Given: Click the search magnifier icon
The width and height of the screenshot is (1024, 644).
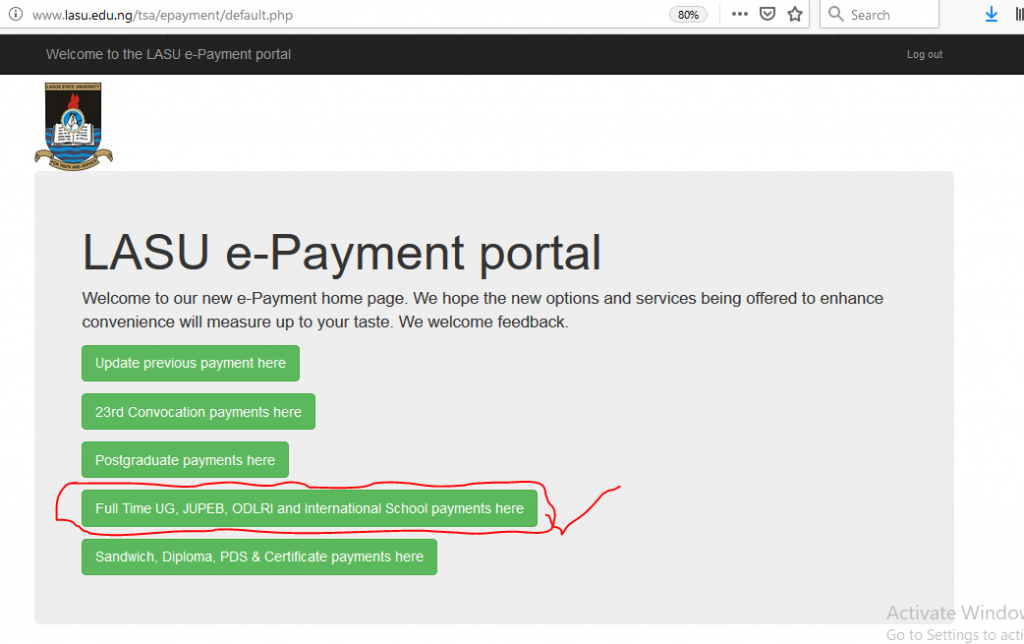Looking at the screenshot, I should click(836, 14).
